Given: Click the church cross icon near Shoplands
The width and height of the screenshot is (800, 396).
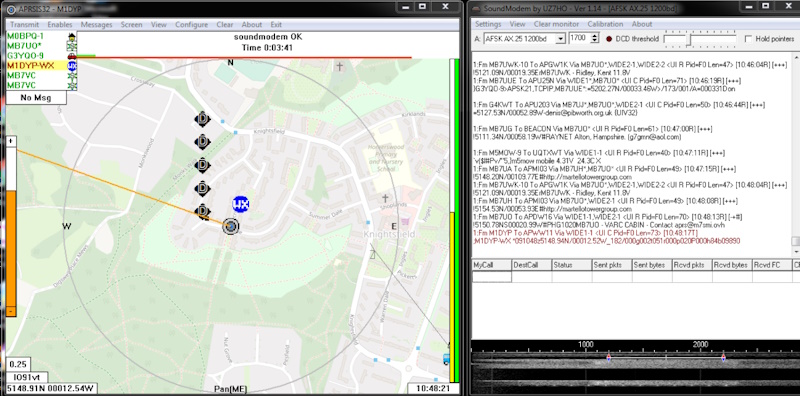Looking at the screenshot, I should (x=385, y=198).
